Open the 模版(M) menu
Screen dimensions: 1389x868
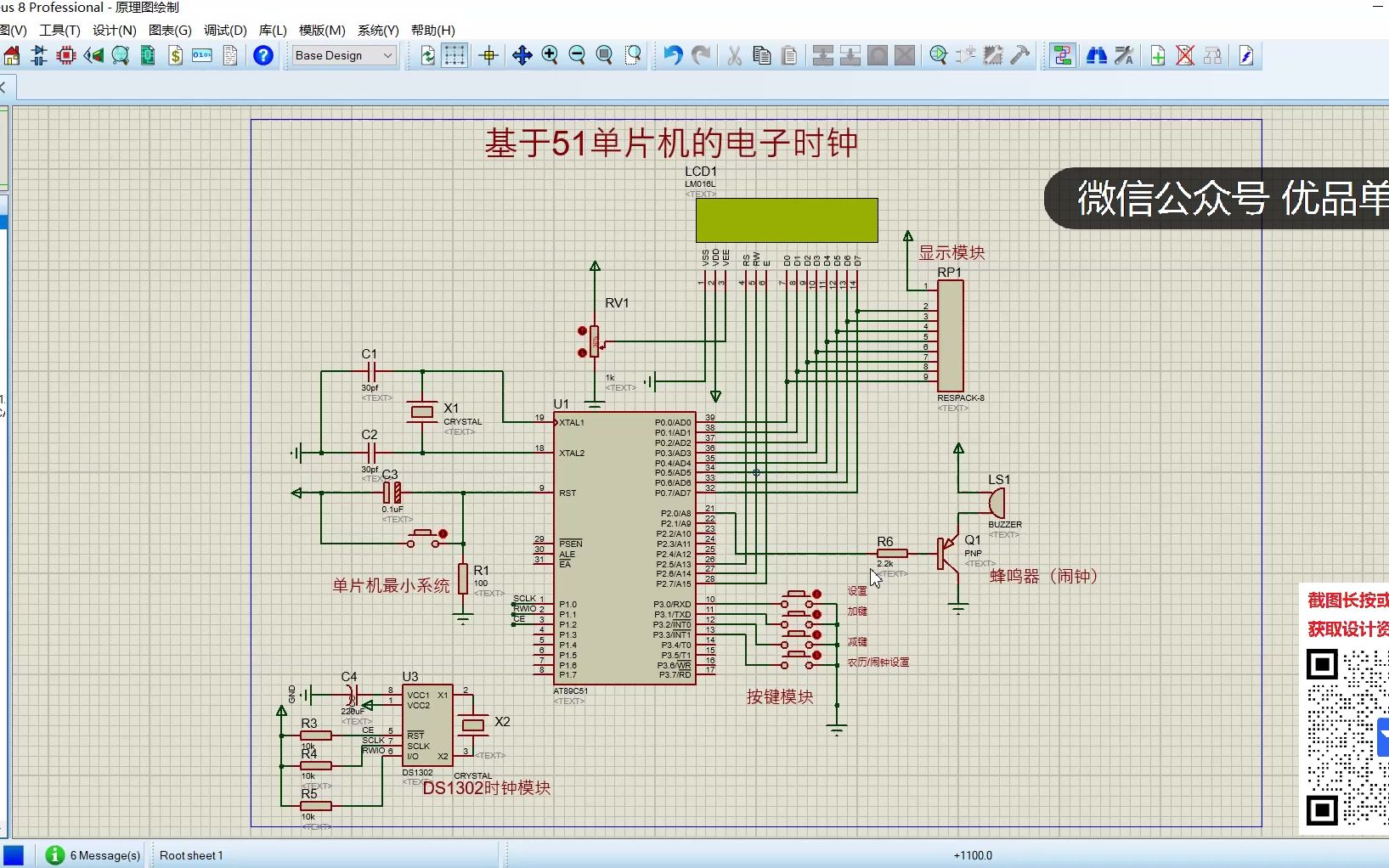pyautogui.click(x=322, y=30)
